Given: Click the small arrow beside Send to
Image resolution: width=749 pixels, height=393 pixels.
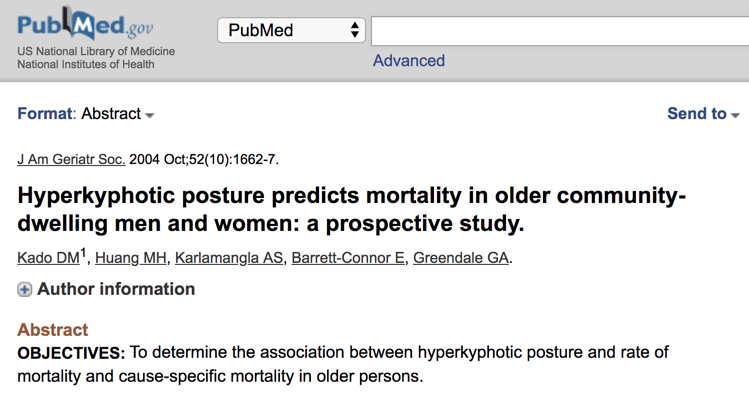Looking at the screenshot, I should (735, 115).
